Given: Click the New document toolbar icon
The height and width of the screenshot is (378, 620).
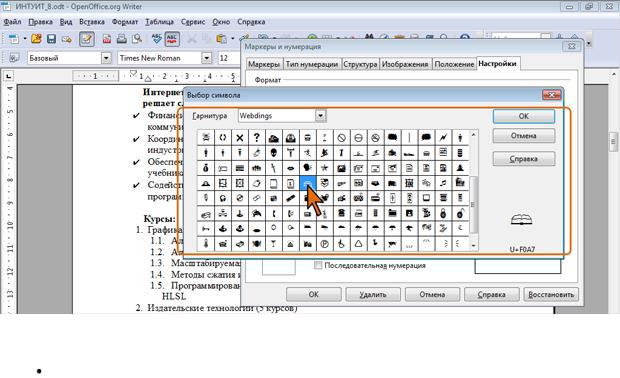Looking at the screenshot, I should (x=14, y=39).
